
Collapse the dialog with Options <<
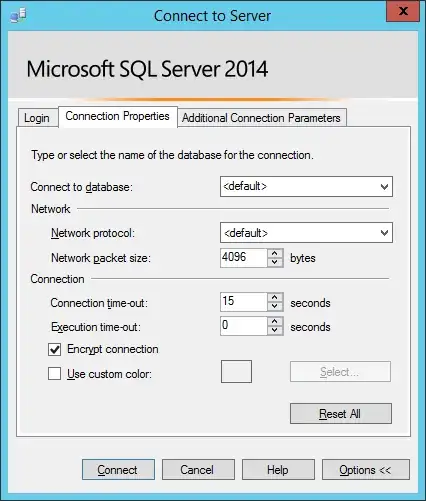point(366,470)
